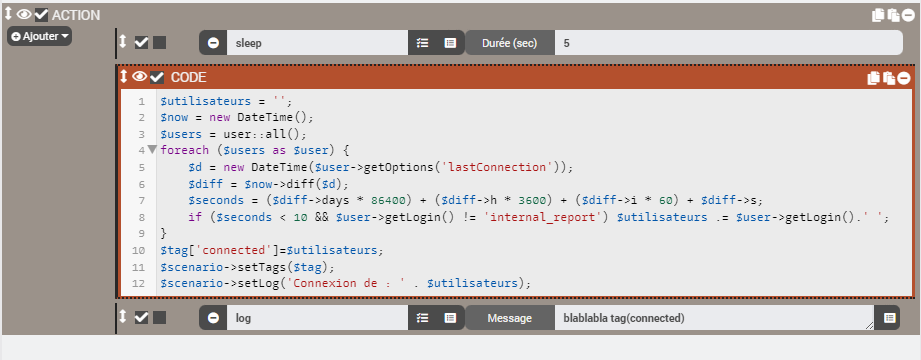Open action list icon next to sleep

tap(422, 43)
